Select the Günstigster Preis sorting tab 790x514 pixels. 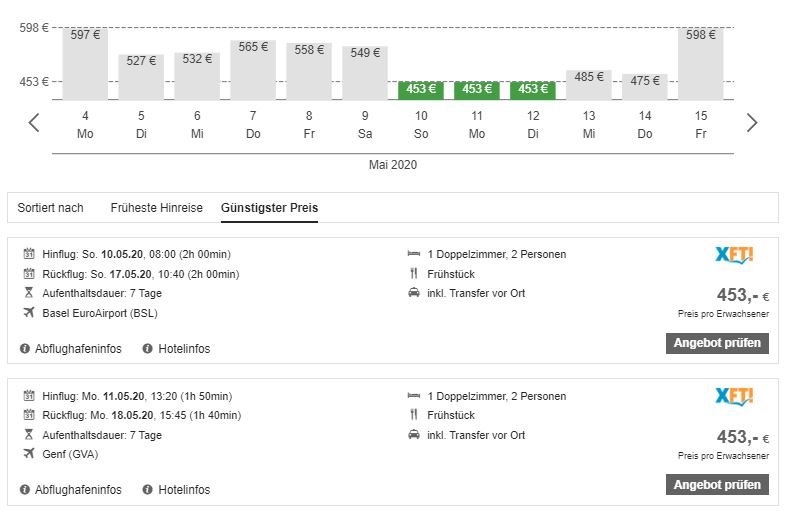click(269, 208)
